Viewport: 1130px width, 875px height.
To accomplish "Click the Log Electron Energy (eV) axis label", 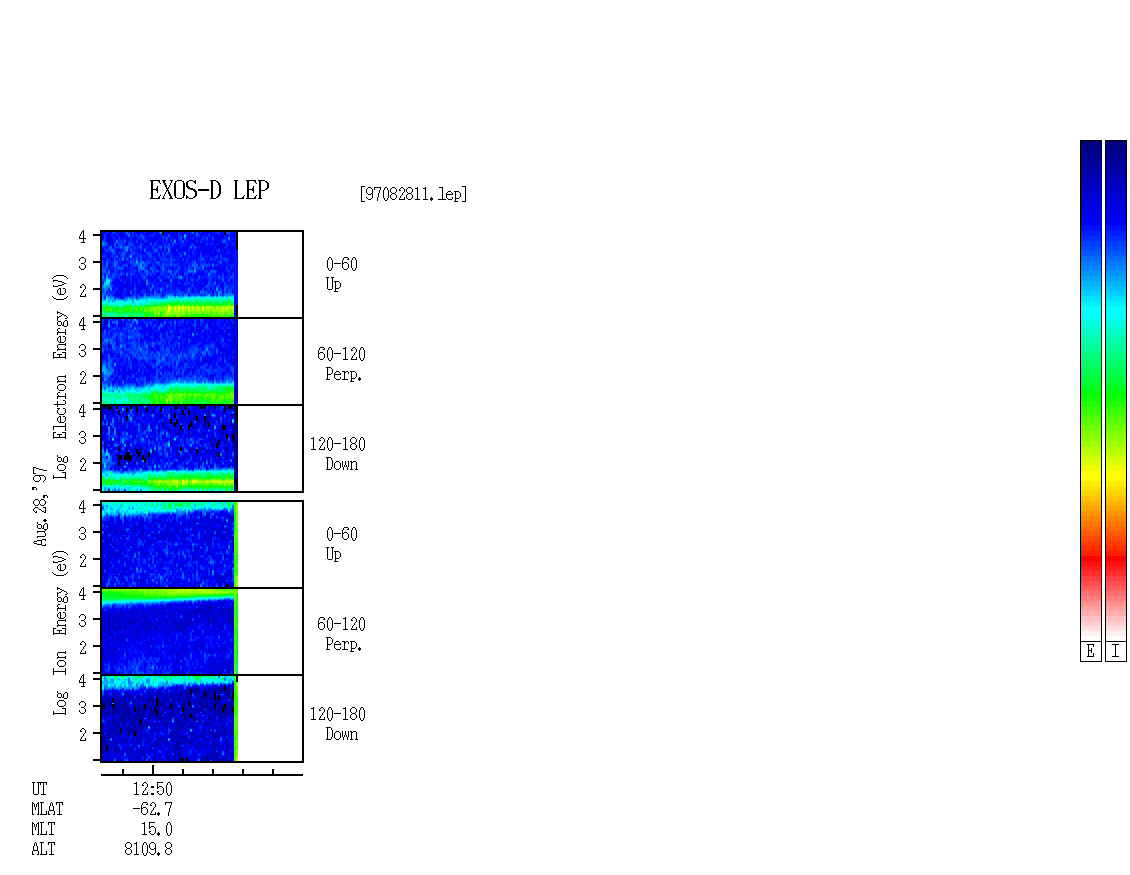I will pos(60,376).
